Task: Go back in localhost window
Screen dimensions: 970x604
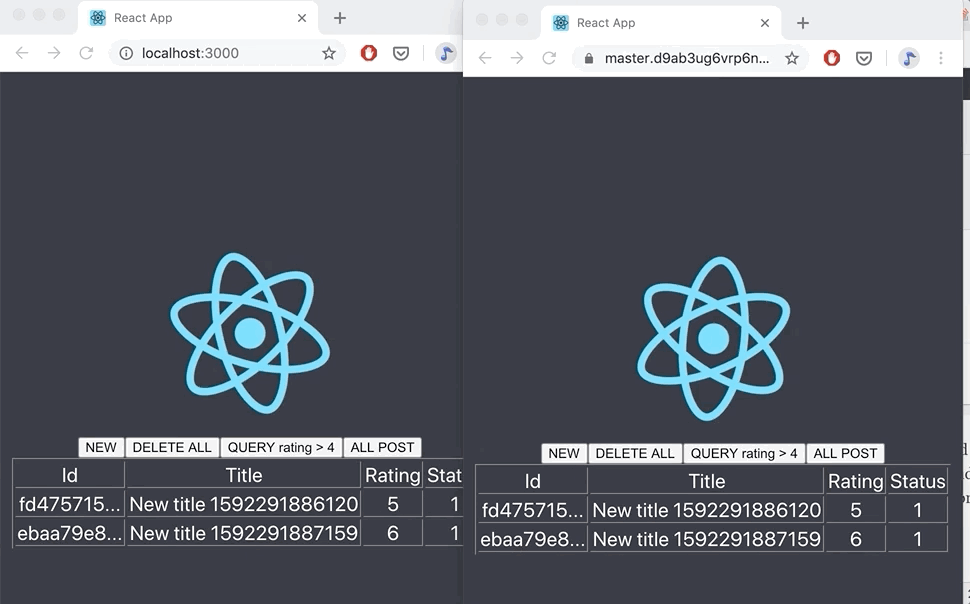Action: pos(22,53)
